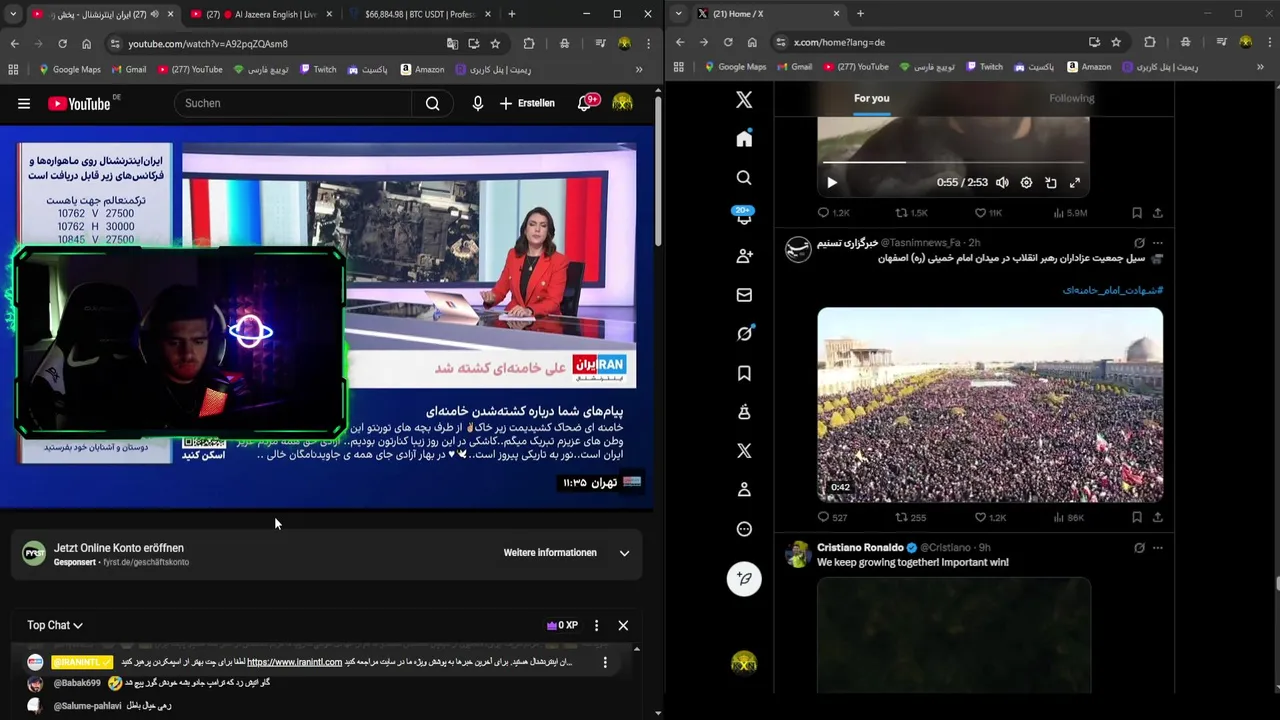Open the X Follow people sidebar icon
Image resolution: width=1280 pixels, height=720 pixels.
click(744, 256)
